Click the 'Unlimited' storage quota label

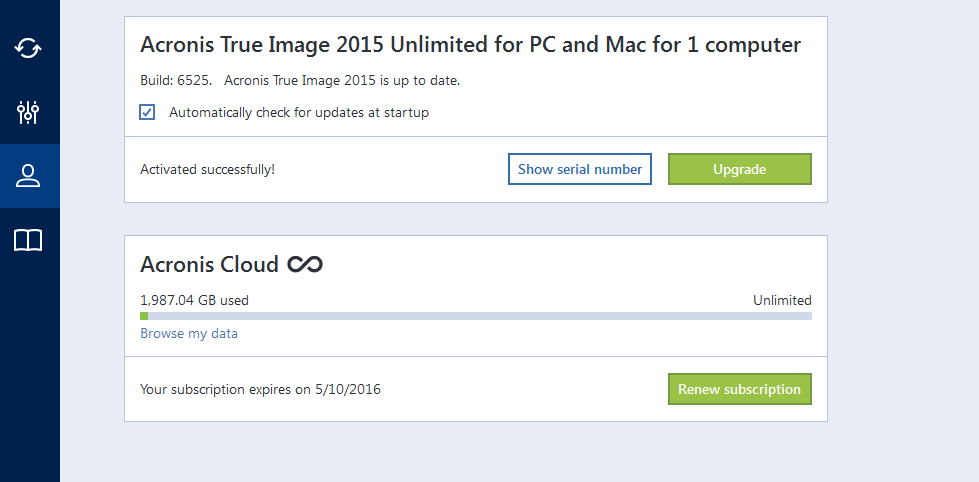(782, 300)
